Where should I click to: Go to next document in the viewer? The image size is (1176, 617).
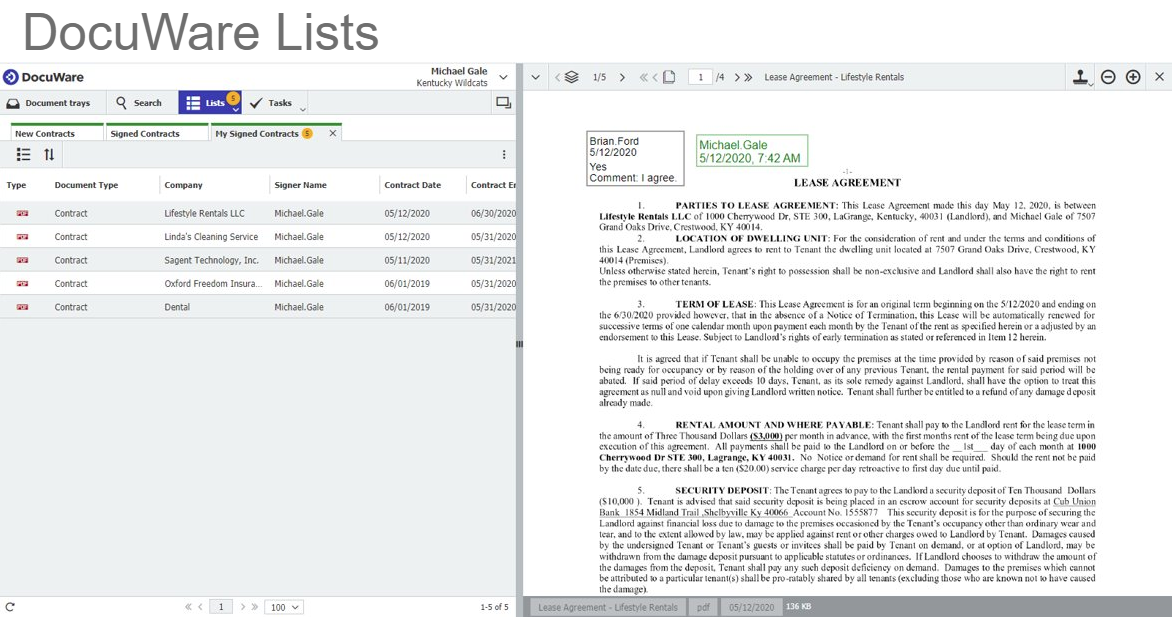pos(622,77)
